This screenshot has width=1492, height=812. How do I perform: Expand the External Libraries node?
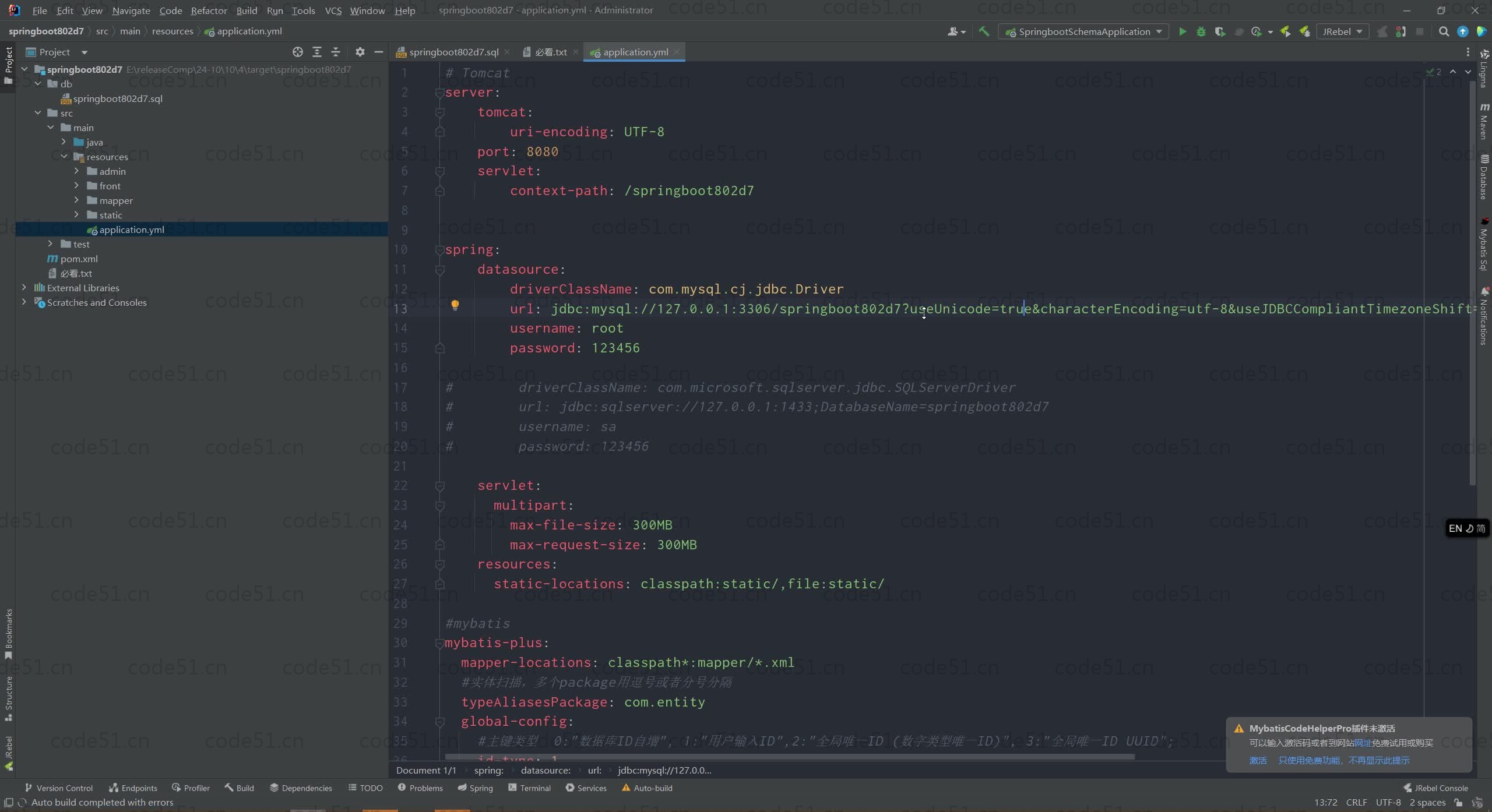[x=24, y=287]
